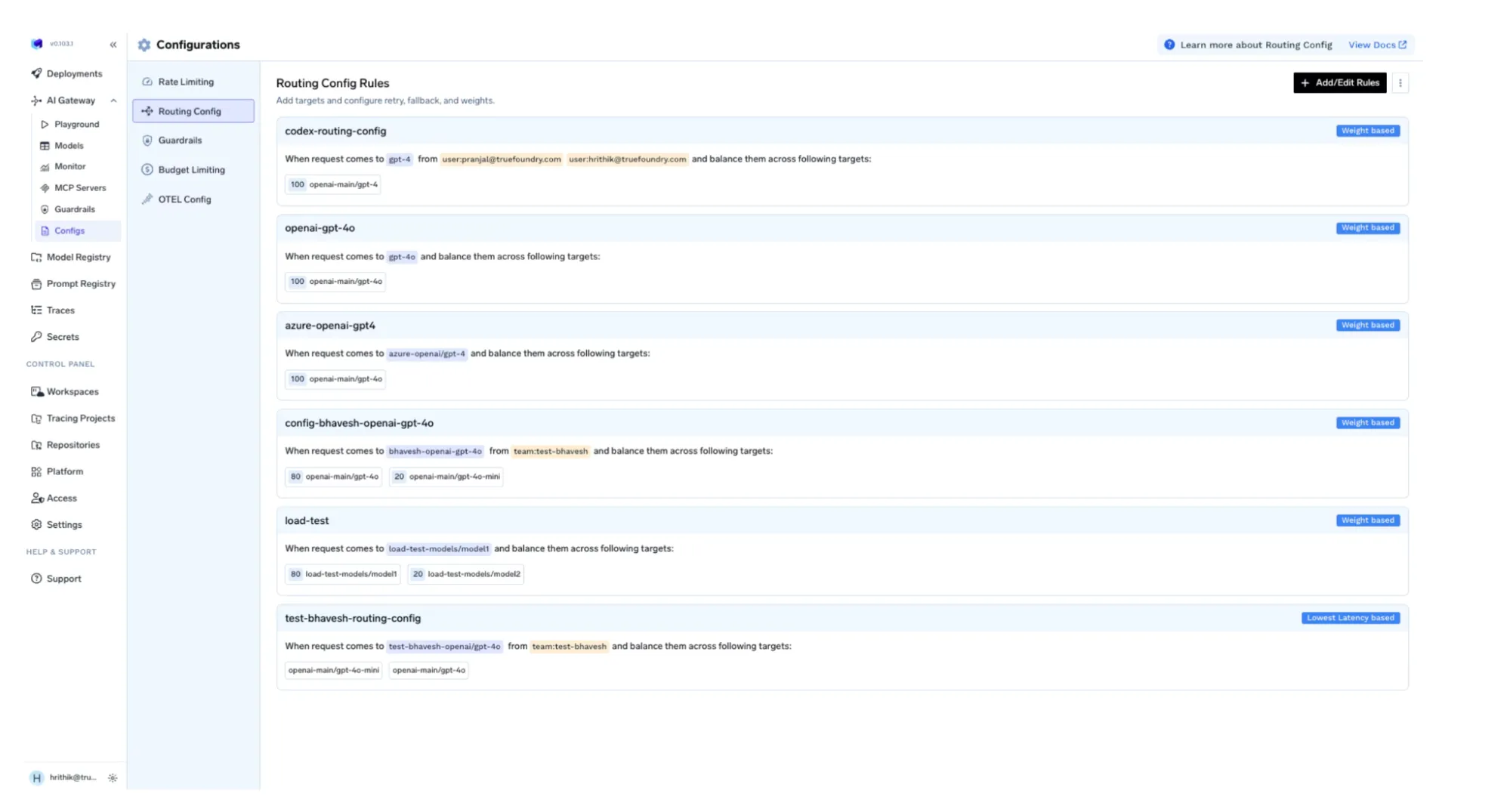The height and width of the screenshot is (812, 1510).
Task: Open Deployments rocket icon
Action: point(36,73)
